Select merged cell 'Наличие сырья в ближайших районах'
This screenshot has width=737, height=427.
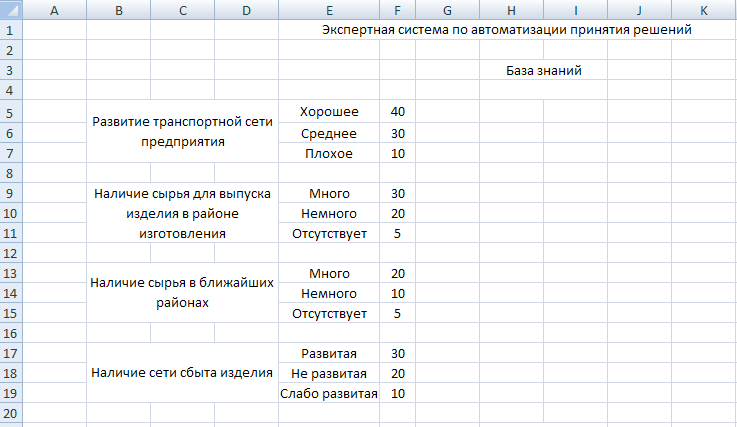pos(182,293)
